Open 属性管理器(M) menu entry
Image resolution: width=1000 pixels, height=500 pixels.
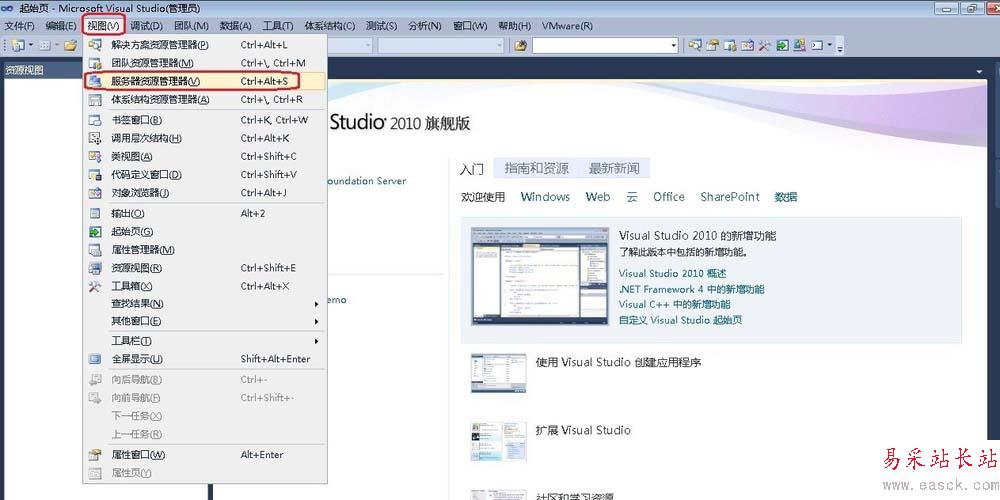(x=205, y=250)
